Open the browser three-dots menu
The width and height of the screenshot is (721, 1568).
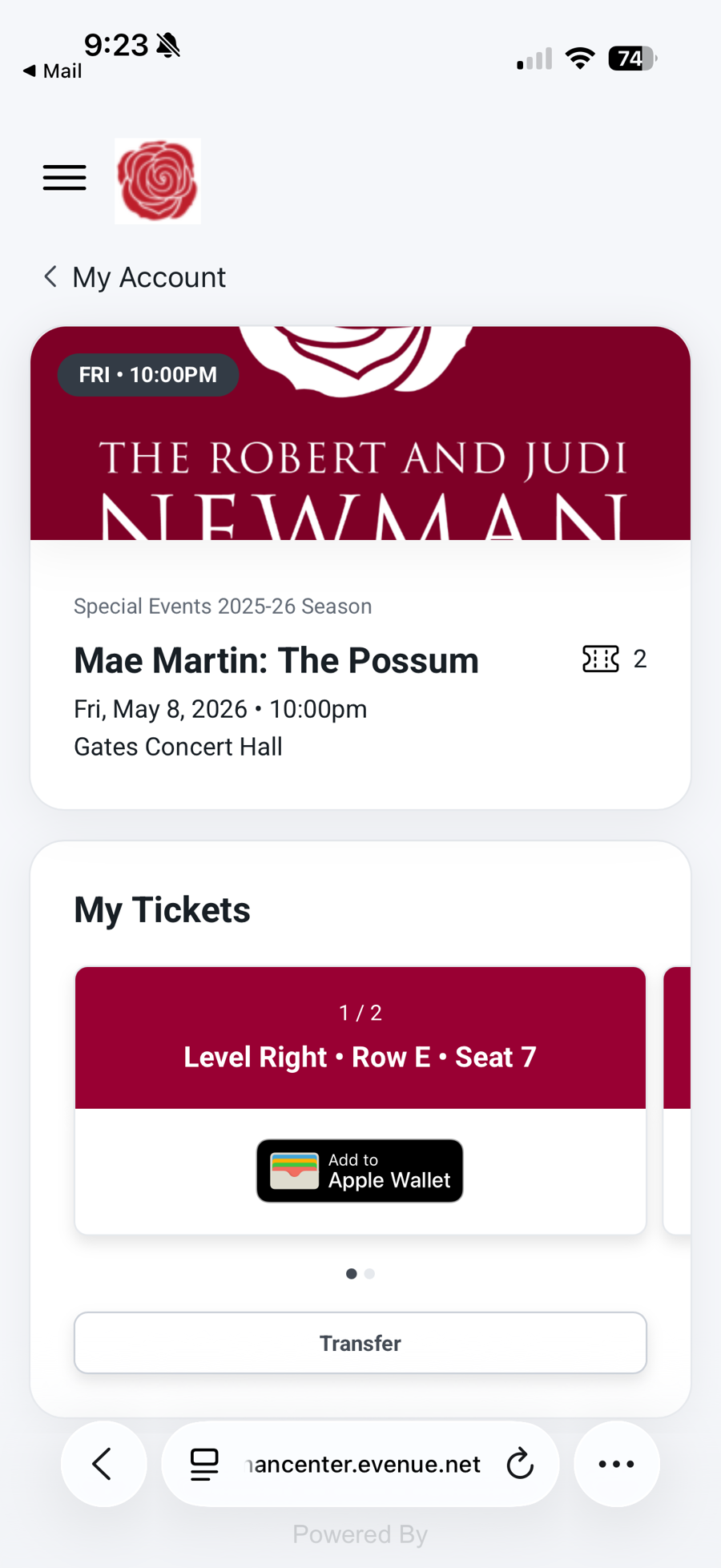(616, 1464)
